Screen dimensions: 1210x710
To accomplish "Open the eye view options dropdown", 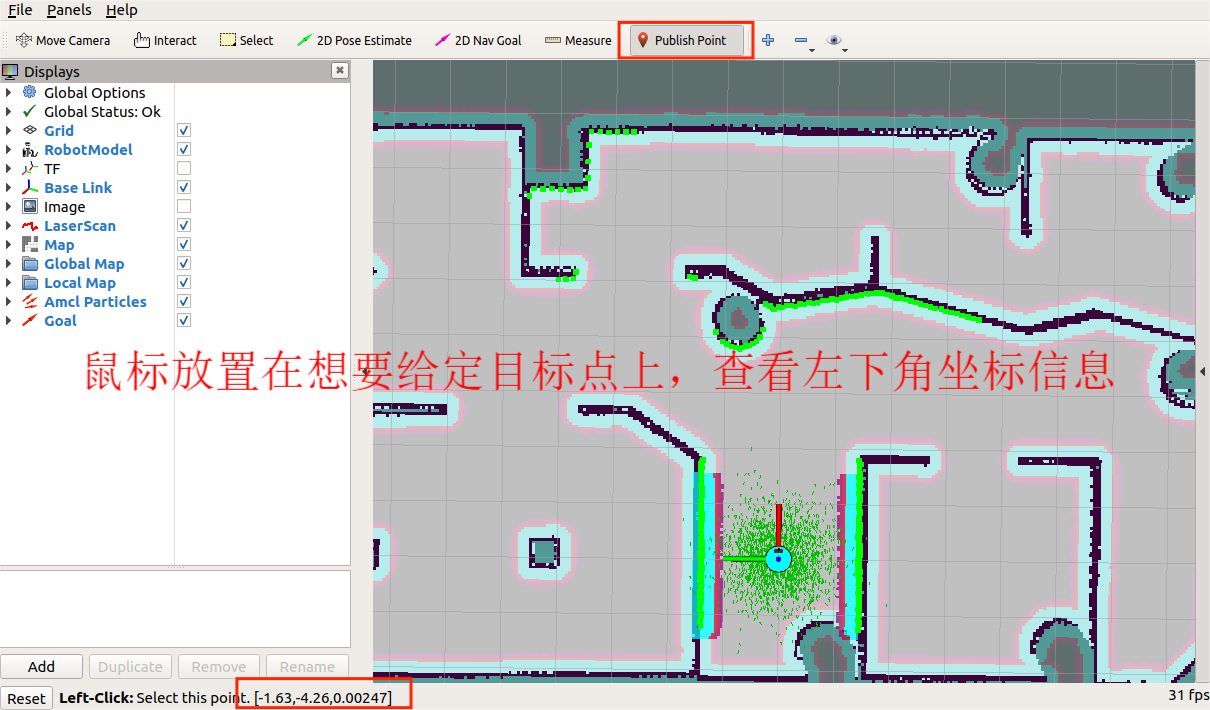I will click(836, 41).
